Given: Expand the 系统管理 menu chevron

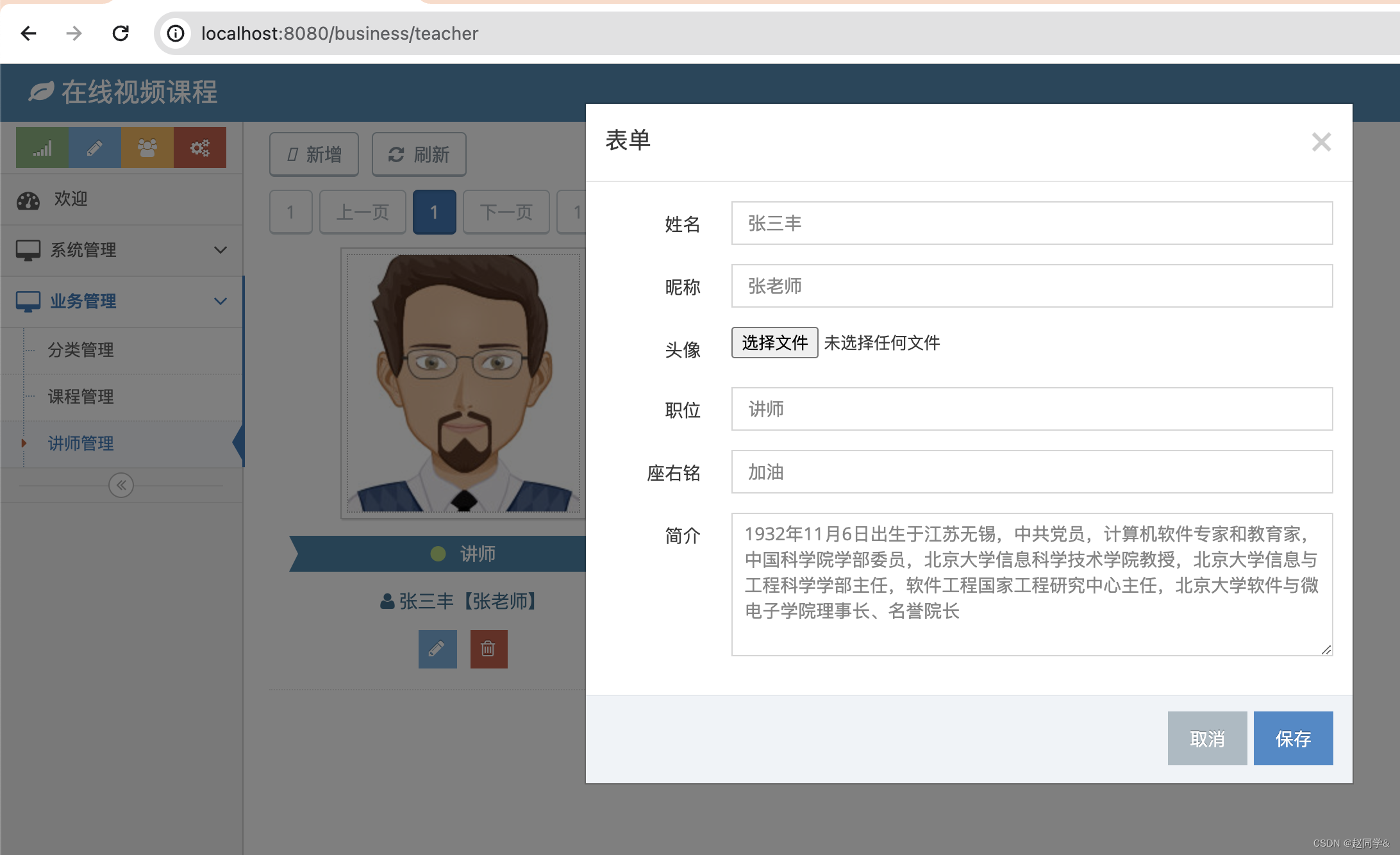Looking at the screenshot, I should (x=221, y=250).
